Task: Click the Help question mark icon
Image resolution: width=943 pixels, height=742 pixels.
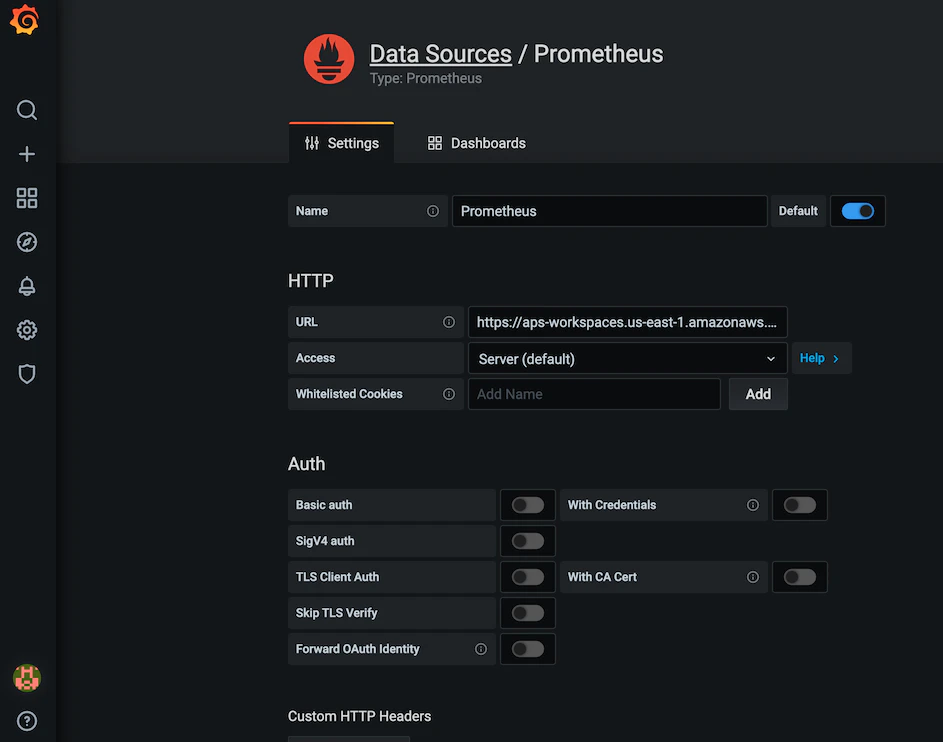Action: click(27, 720)
